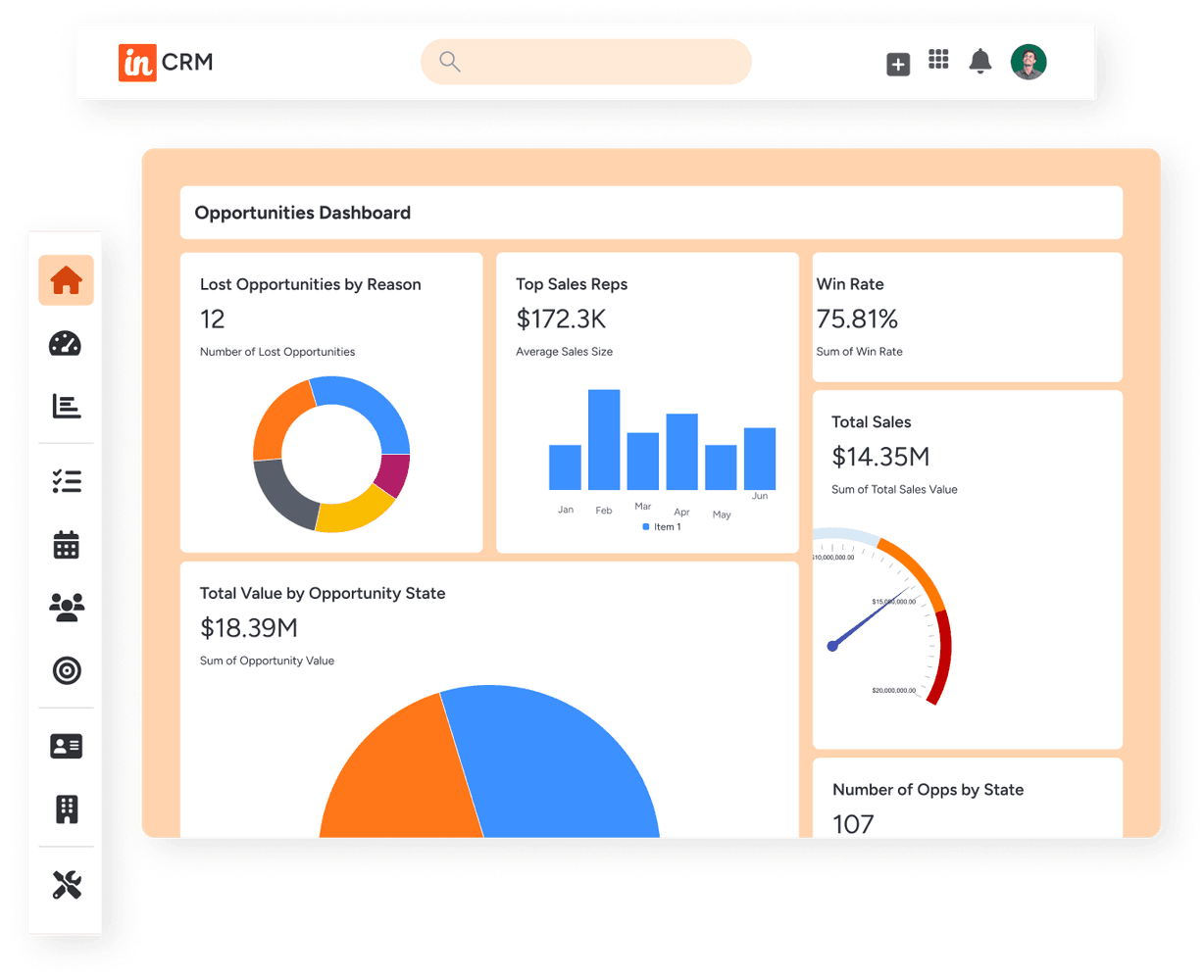This screenshot has height=980, width=1204.
Task: Open the speedometer dashboard icon
Action: pos(66,344)
